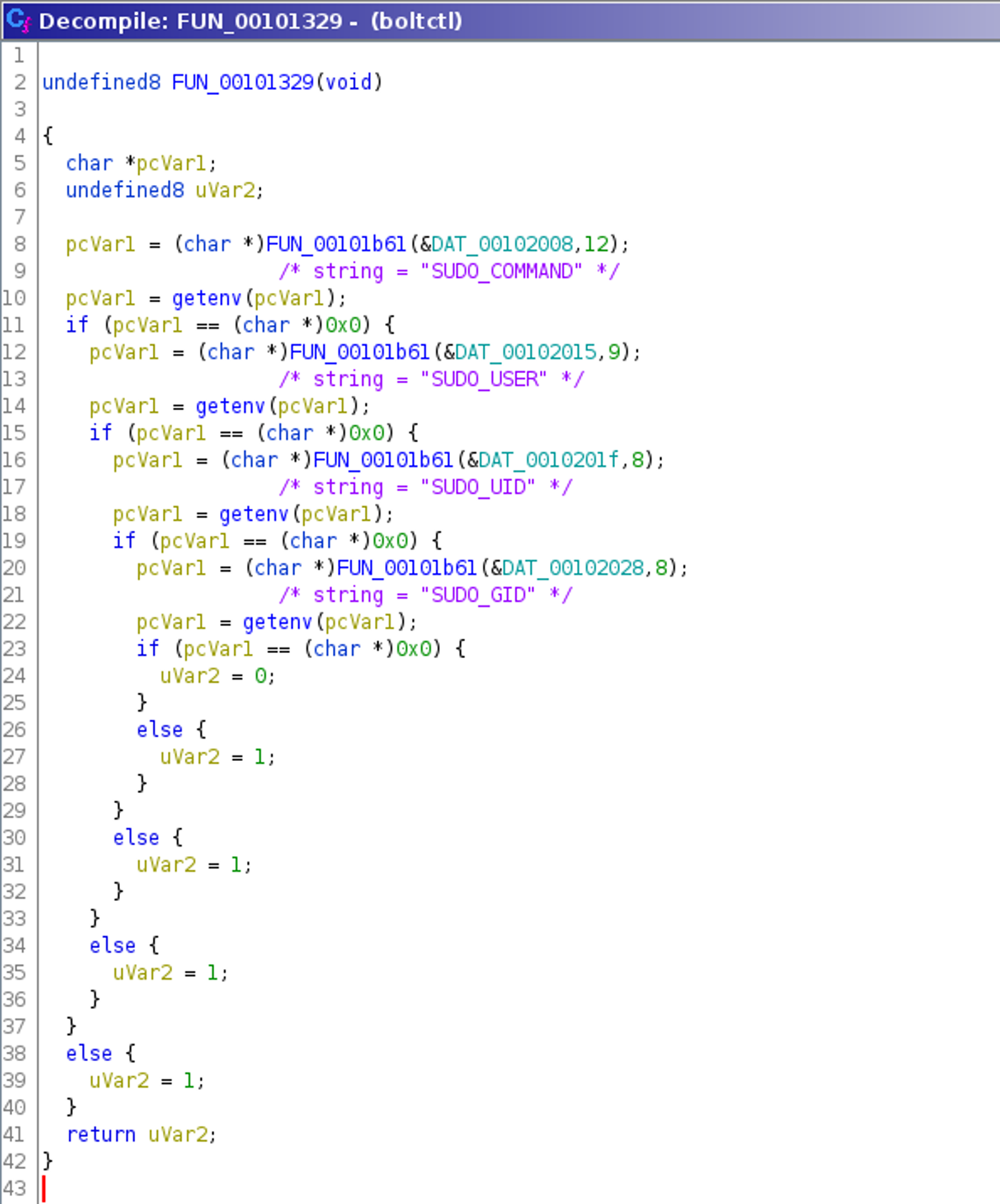The height and width of the screenshot is (1204, 1000).
Task: Click the if keyword on line 11
Action: click(77, 325)
